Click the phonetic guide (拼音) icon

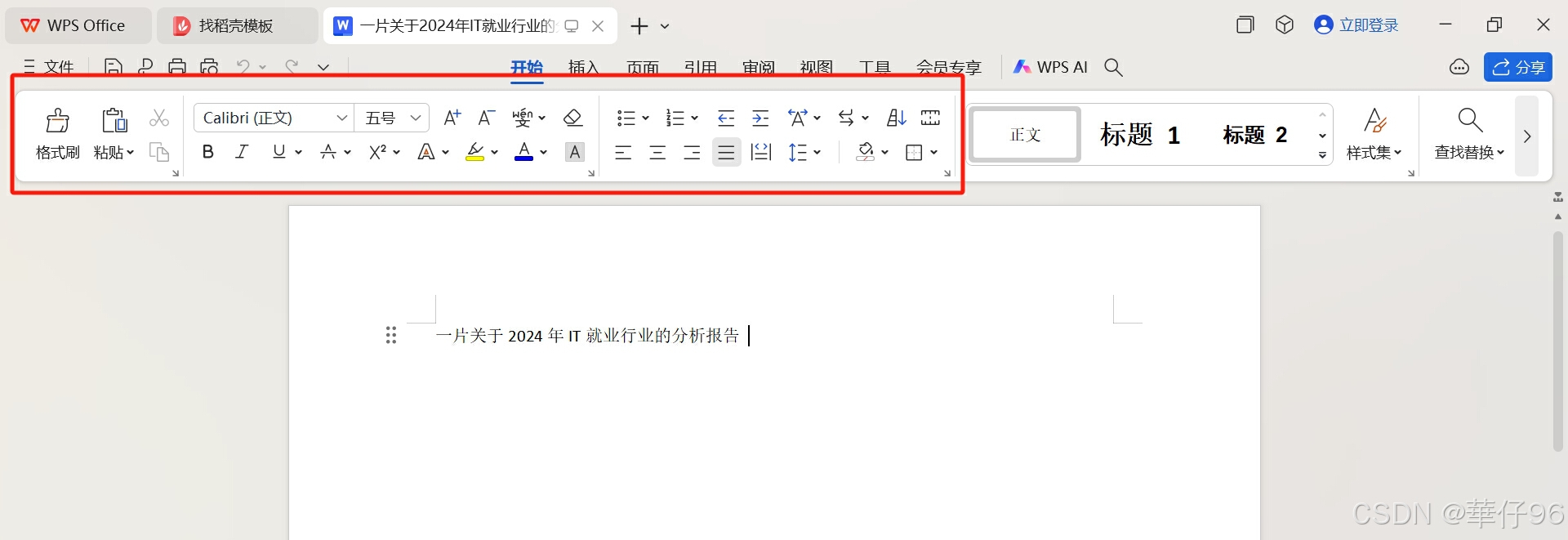523,118
